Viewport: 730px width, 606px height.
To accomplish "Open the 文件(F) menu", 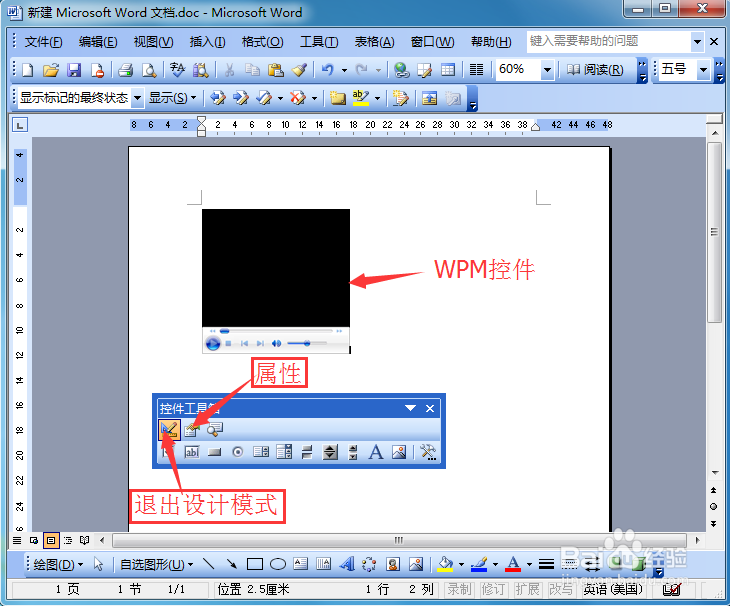I will tap(43, 42).
